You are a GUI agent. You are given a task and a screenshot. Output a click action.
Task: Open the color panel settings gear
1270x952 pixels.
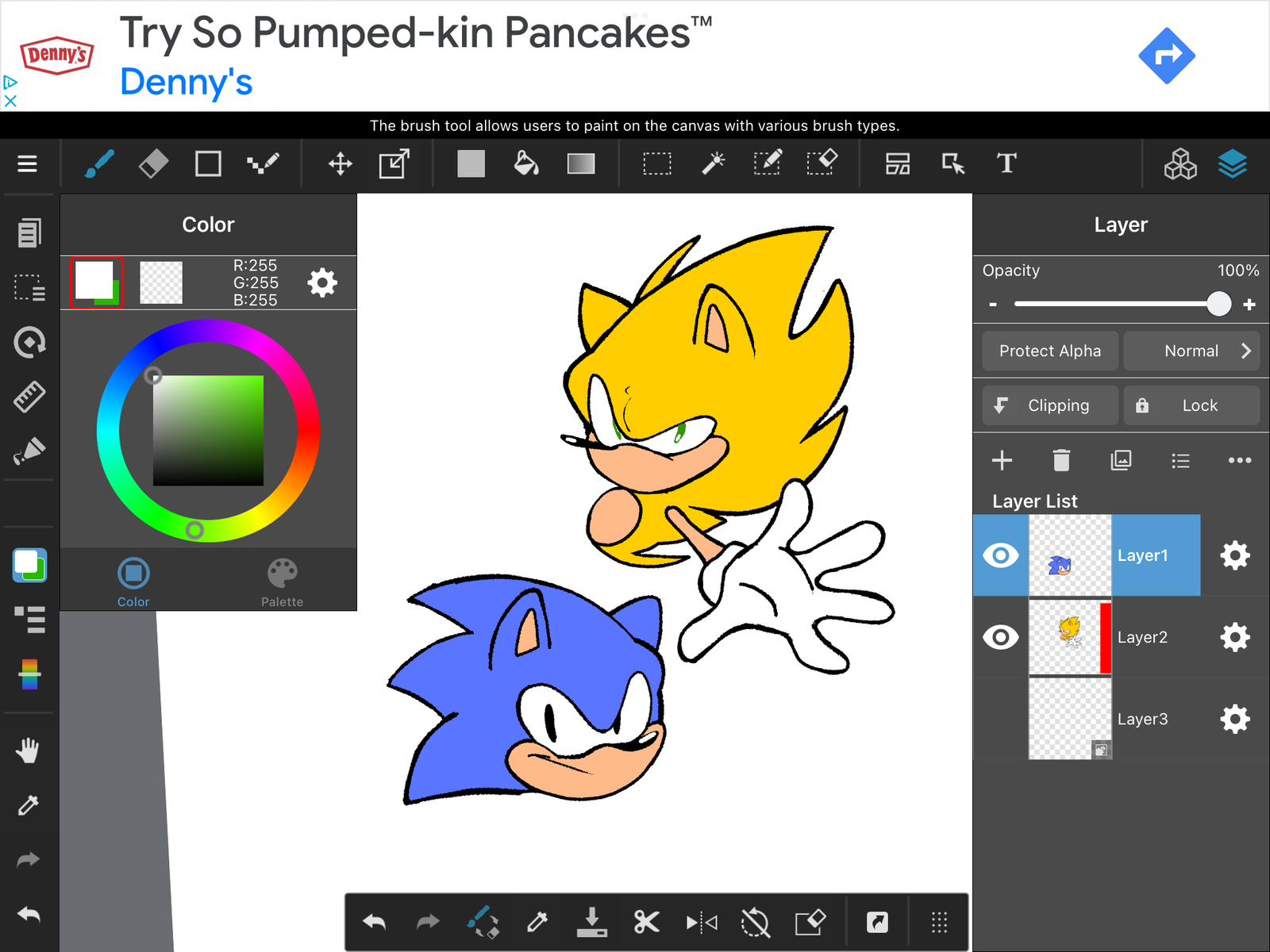[322, 282]
